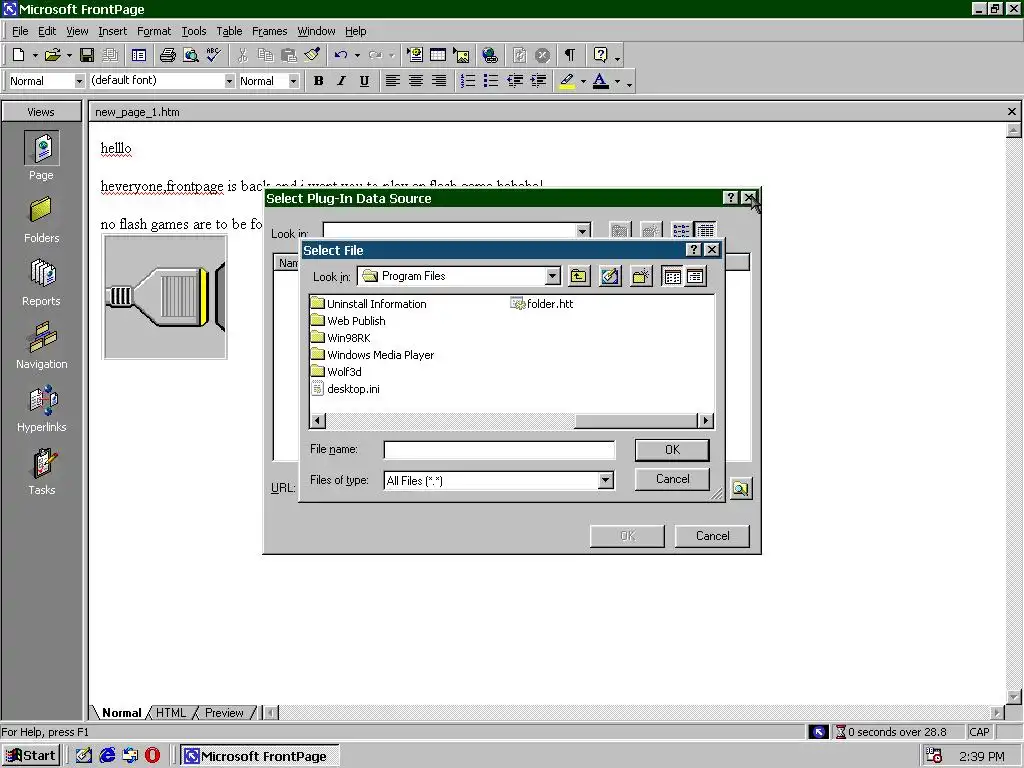Click the Save disk icon
1024x768 pixels.
click(x=87, y=56)
